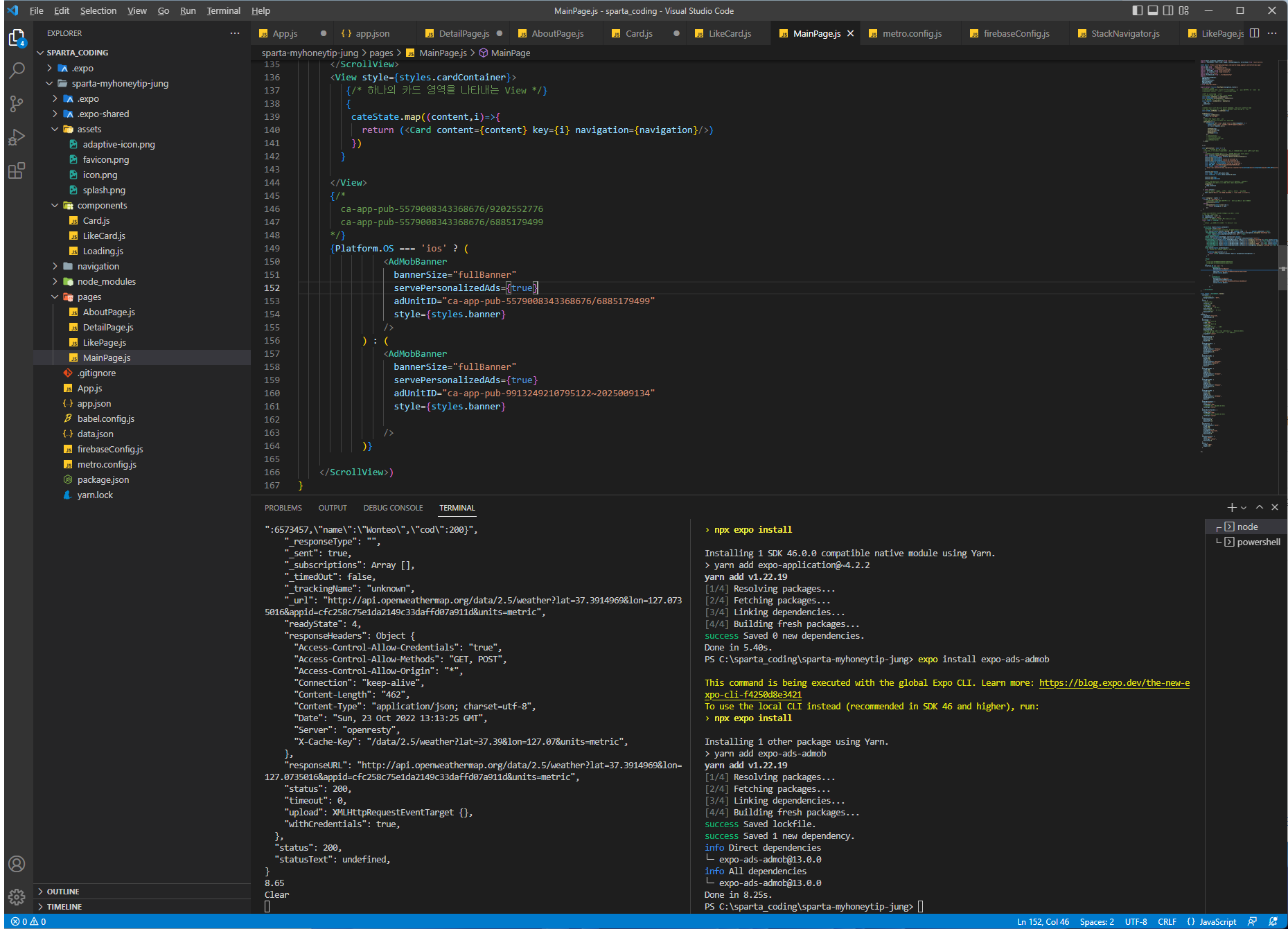1288x929 pixels.
Task: Switch to the App.js editor tab
Action: [285, 33]
